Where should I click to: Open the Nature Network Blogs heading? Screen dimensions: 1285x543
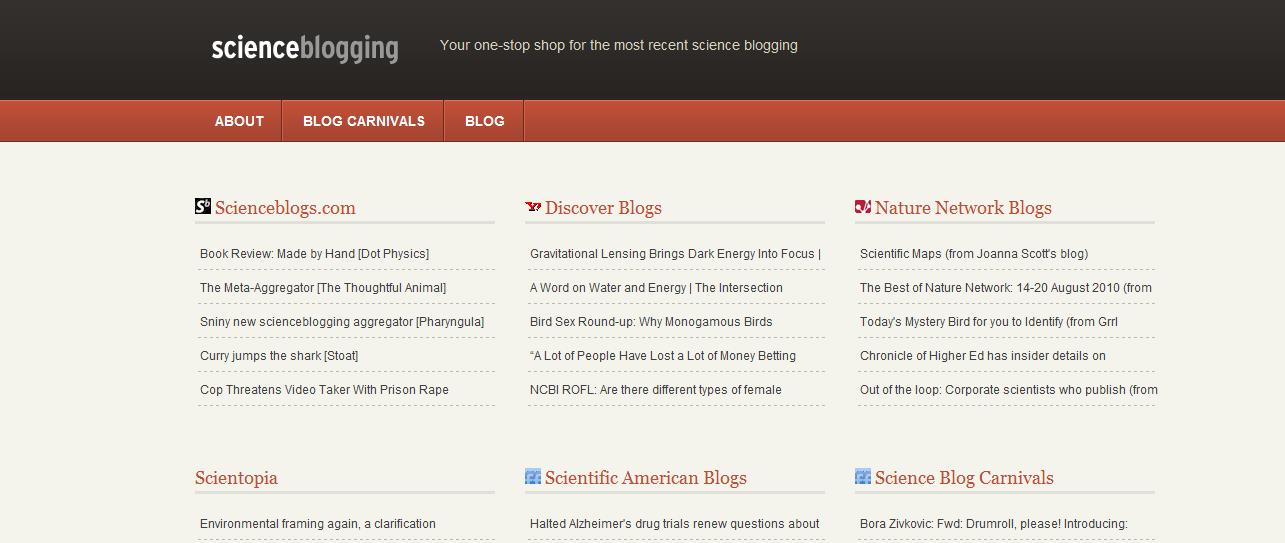(x=963, y=208)
